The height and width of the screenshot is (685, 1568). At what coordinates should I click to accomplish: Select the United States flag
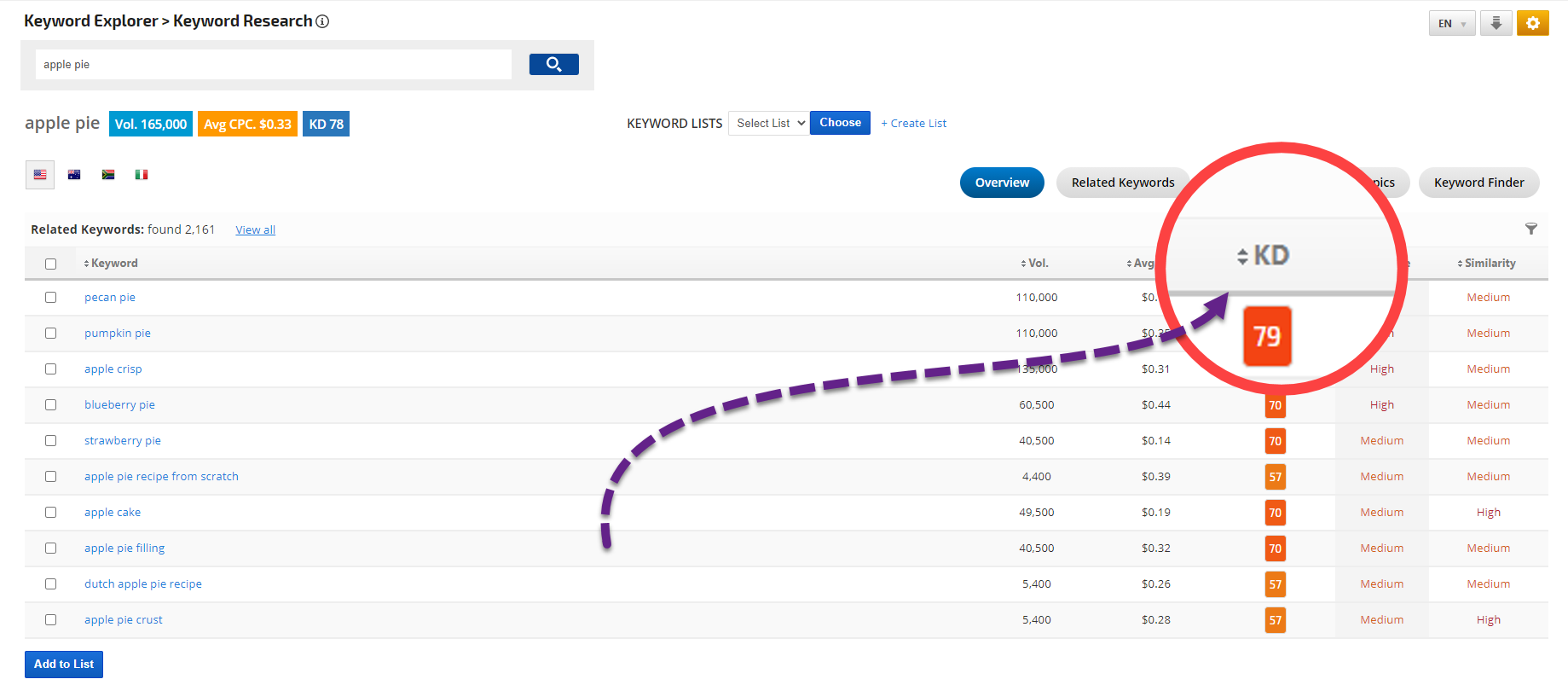(x=40, y=175)
